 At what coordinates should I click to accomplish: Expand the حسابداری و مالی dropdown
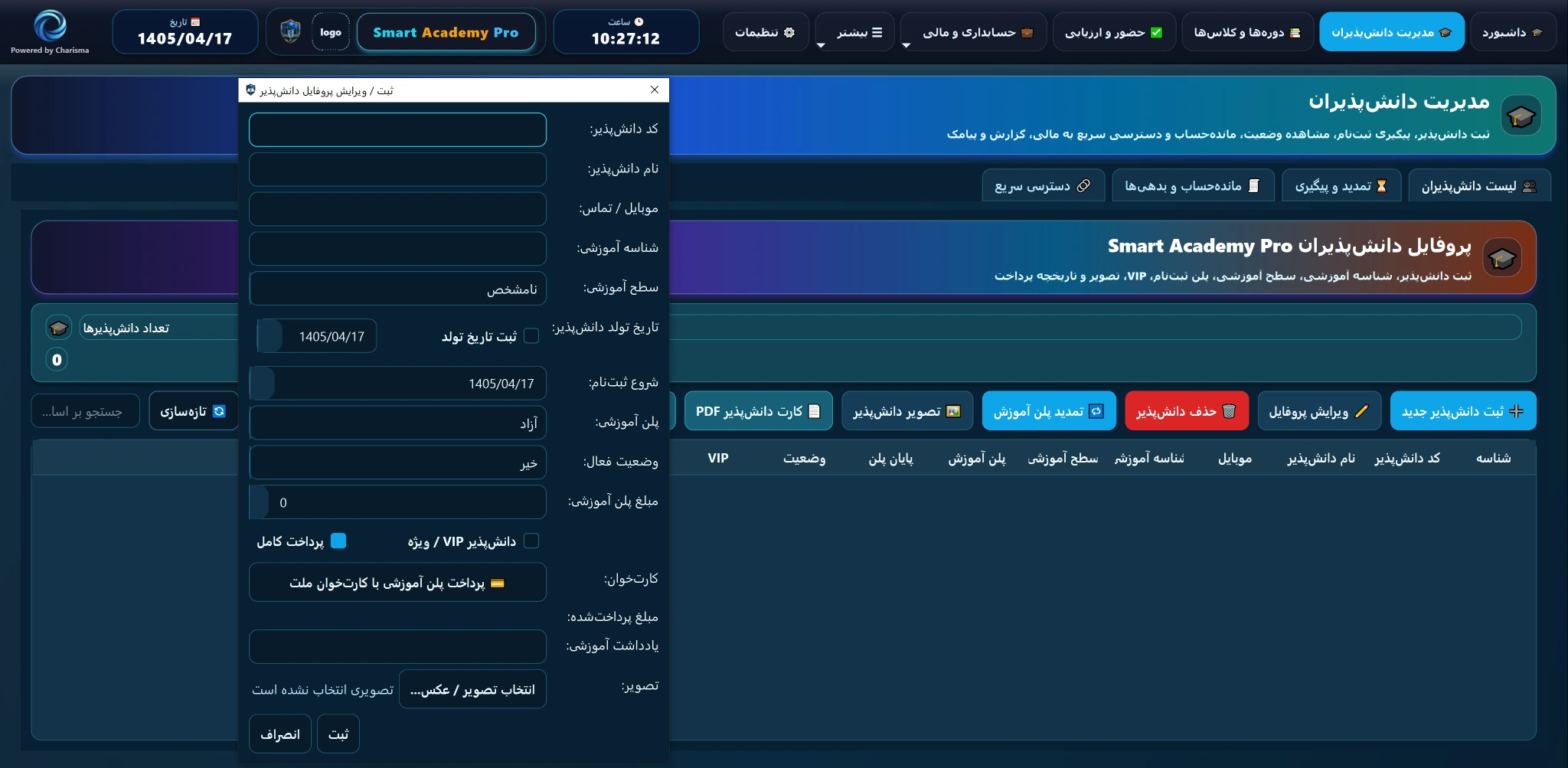(973, 32)
